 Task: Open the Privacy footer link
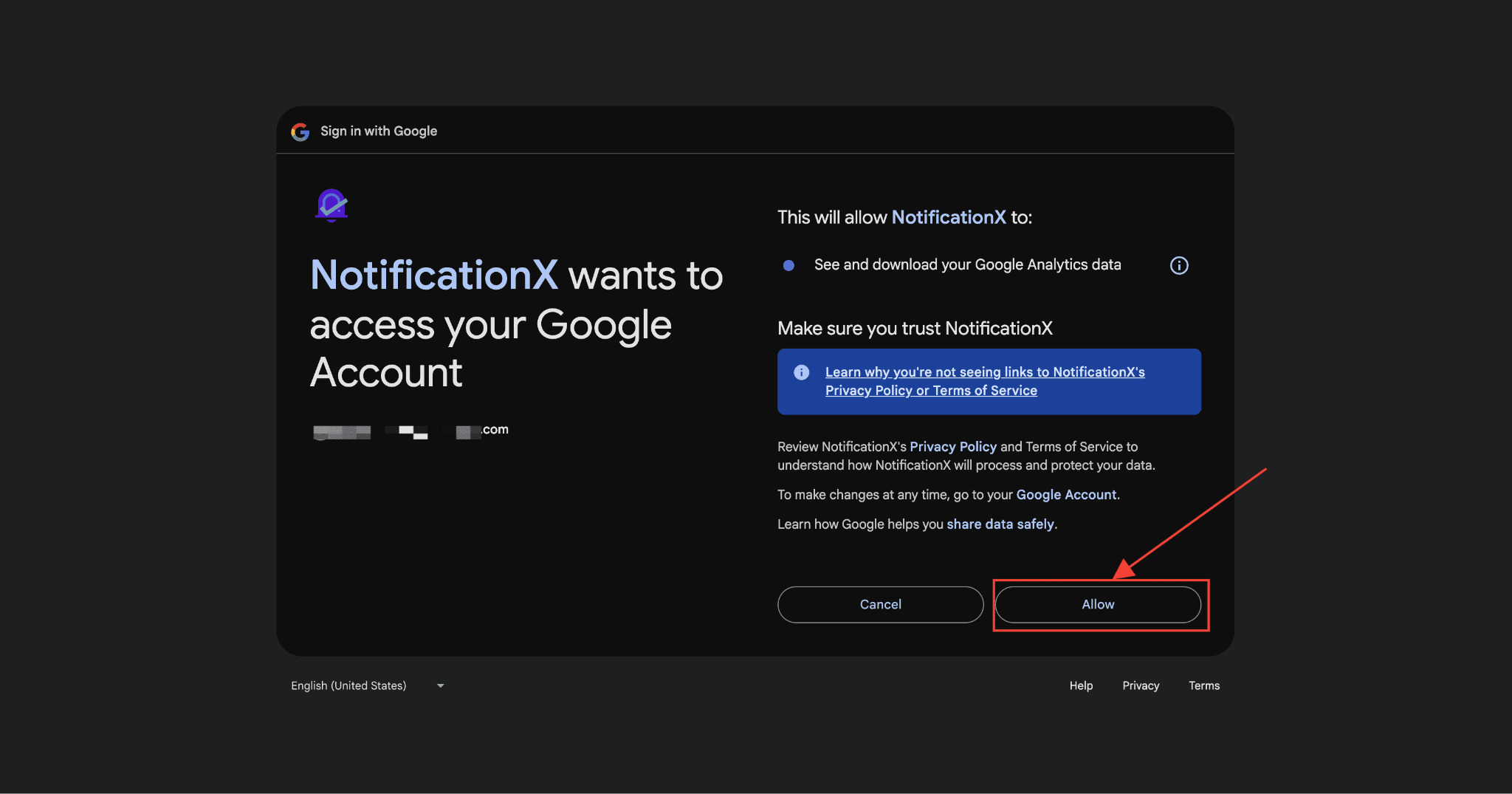pos(1141,685)
